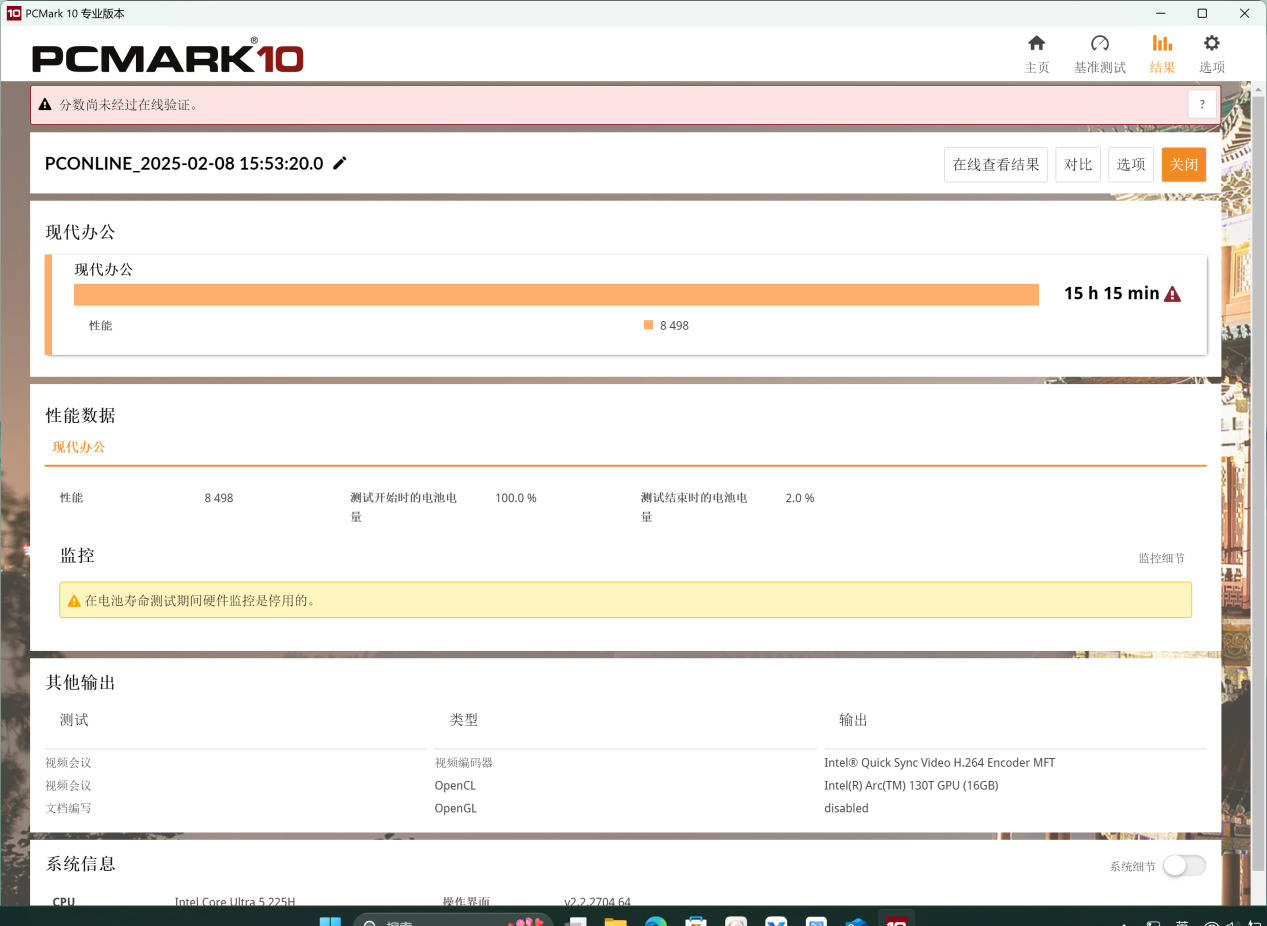Click the pencil icon to rename result
This screenshot has height=926, width=1267.
click(x=340, y=164)
